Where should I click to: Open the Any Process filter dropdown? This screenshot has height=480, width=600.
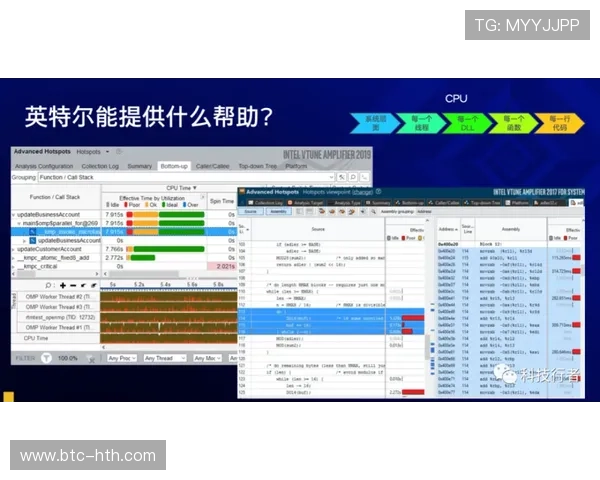tap(122, 358)
